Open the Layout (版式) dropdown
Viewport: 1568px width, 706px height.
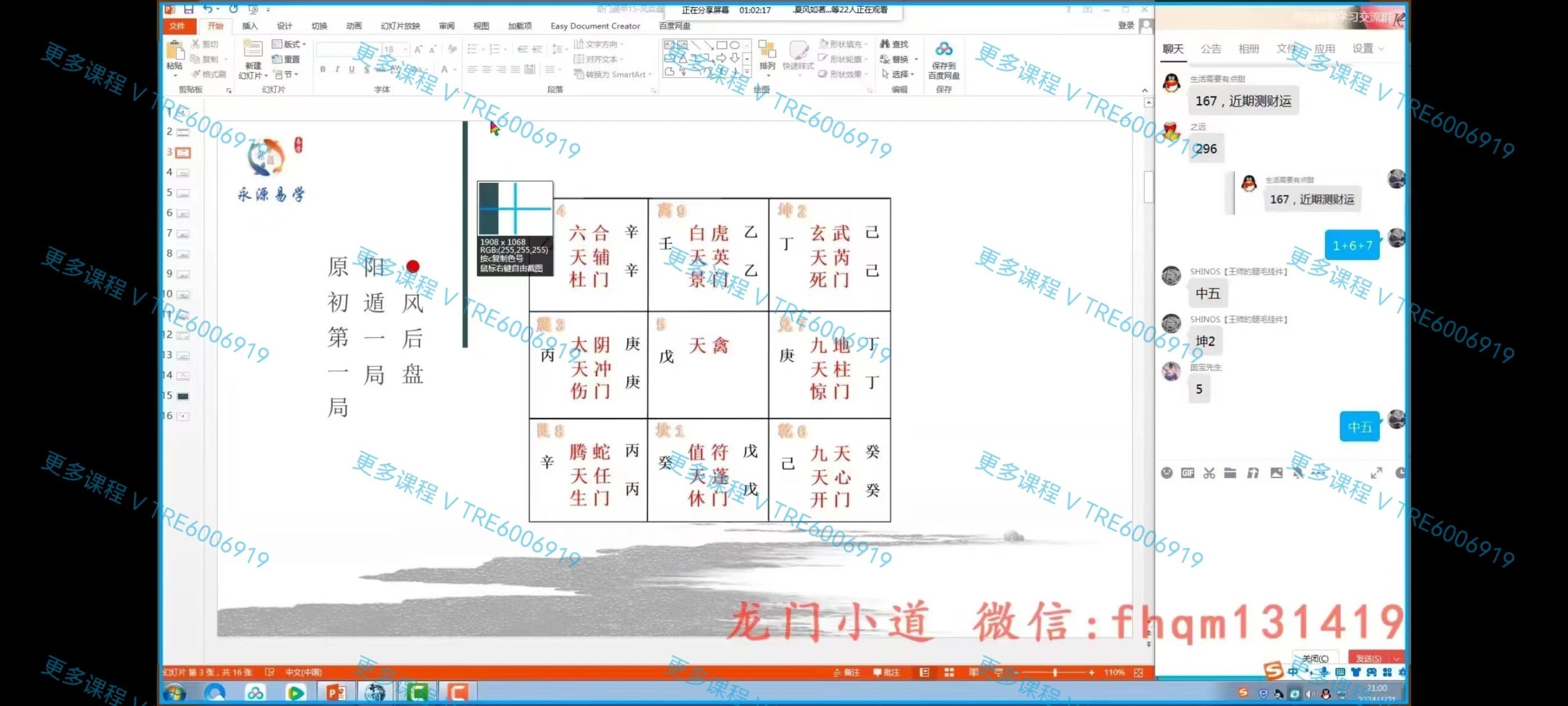288,44
